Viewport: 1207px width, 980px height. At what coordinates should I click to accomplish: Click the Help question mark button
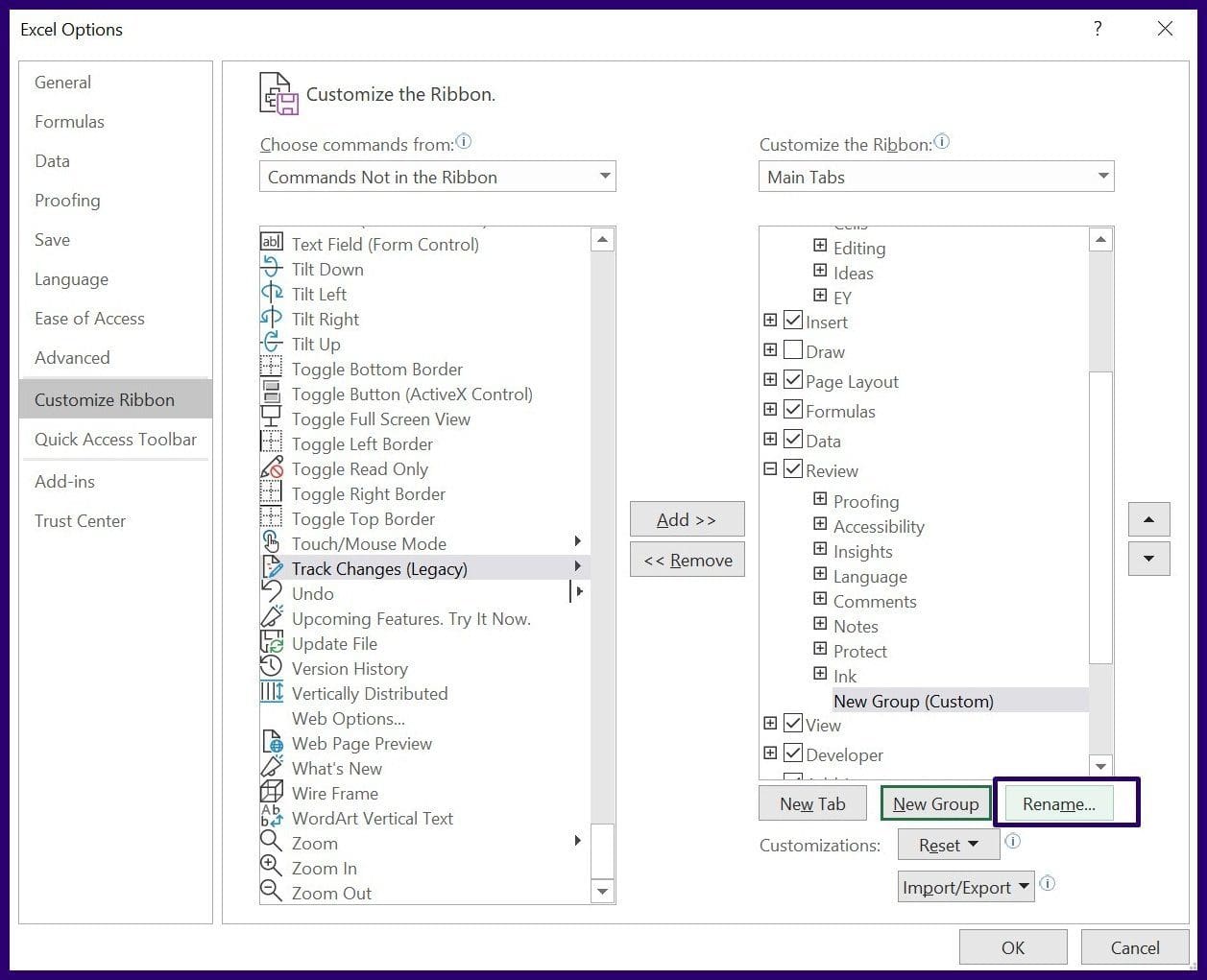[1098, 29]
